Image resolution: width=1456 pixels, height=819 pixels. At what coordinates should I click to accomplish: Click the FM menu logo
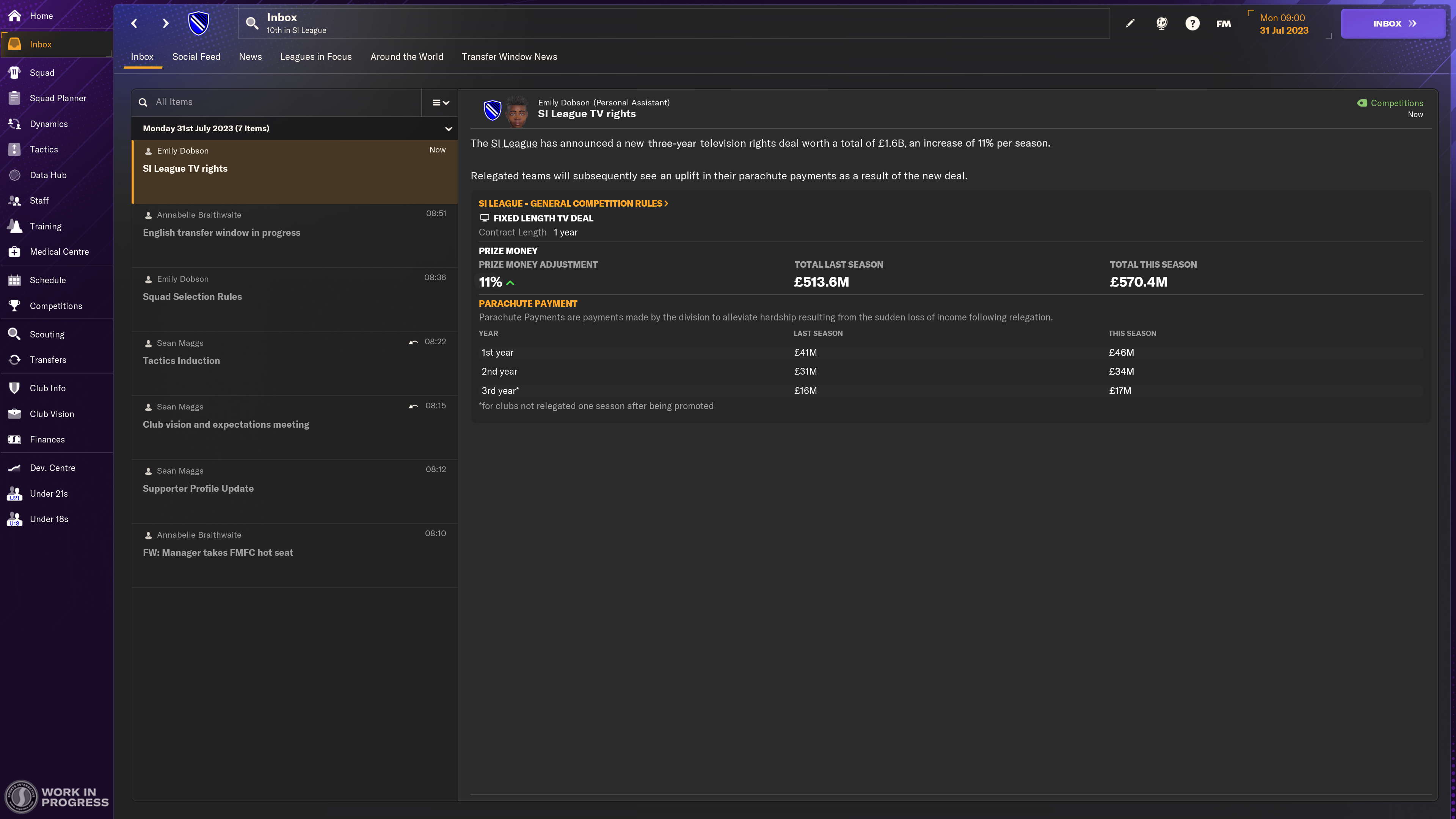pyautogui.click(x=1223, y=24)
